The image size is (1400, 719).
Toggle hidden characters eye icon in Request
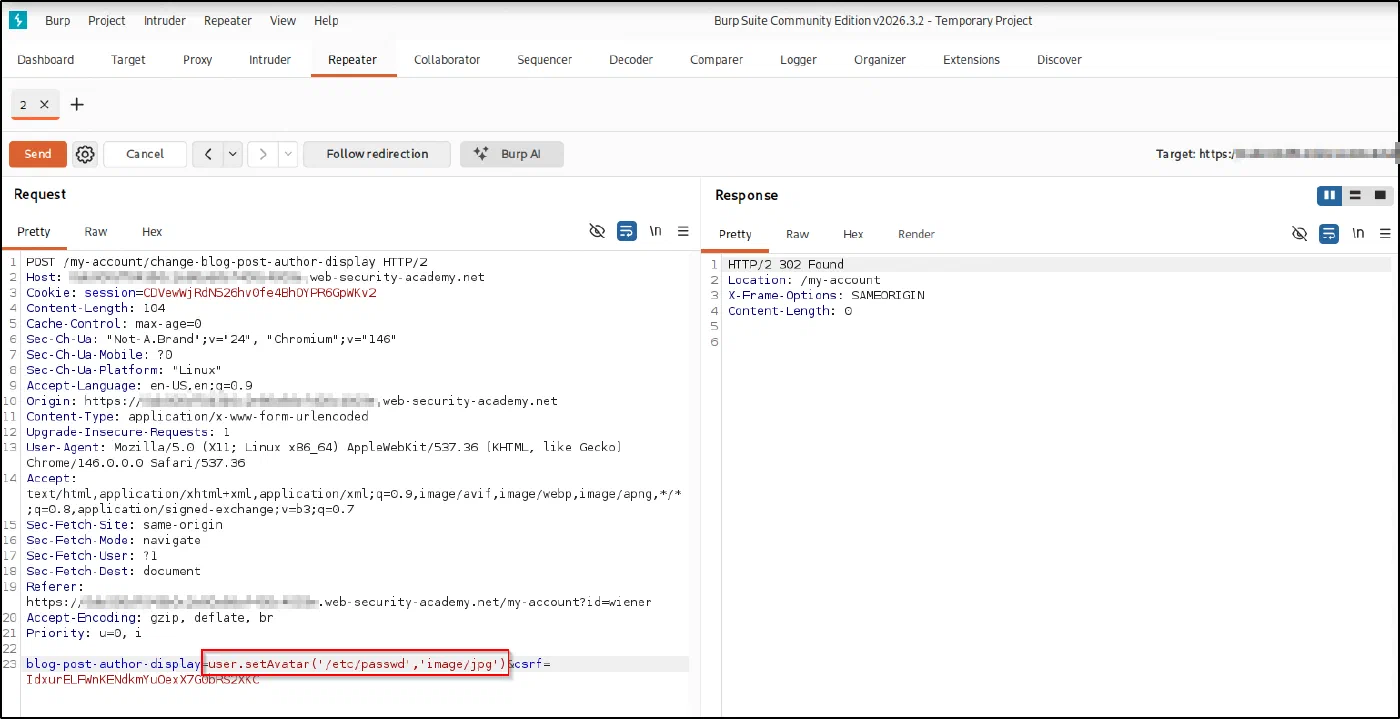tap(597, 231)
